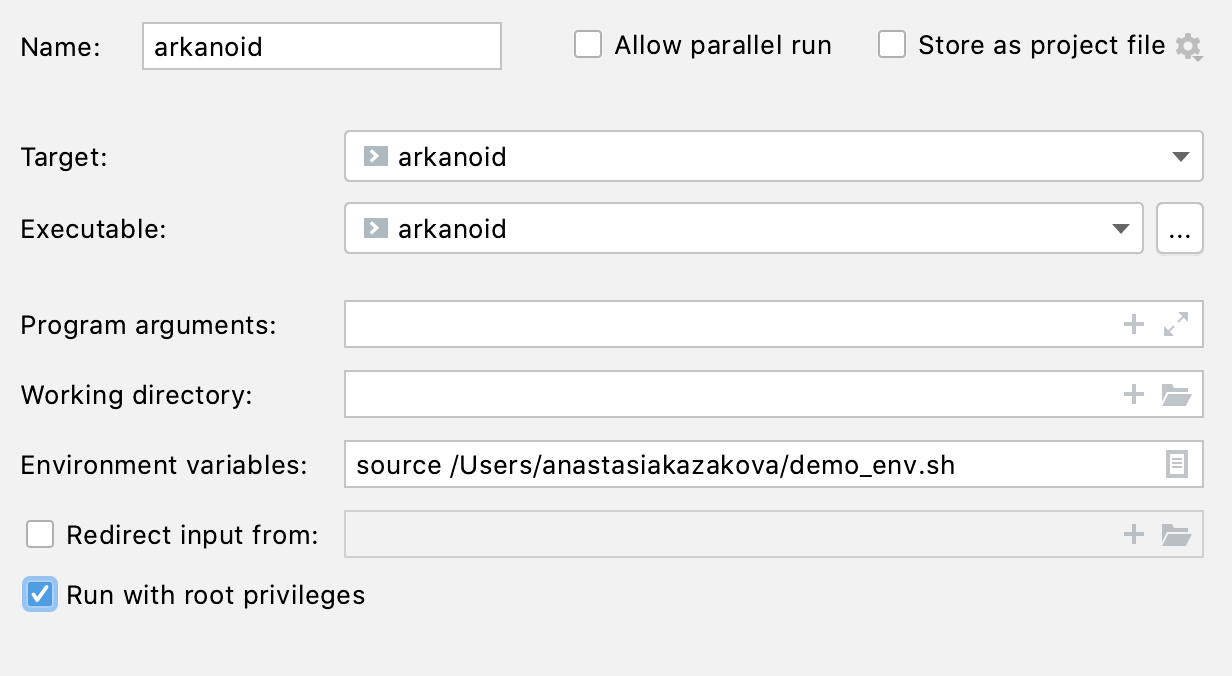The height and width of the screenshot is (676, 1232).
Task: Open the Environment variables editor icon
Action: tap(1177, 465)
